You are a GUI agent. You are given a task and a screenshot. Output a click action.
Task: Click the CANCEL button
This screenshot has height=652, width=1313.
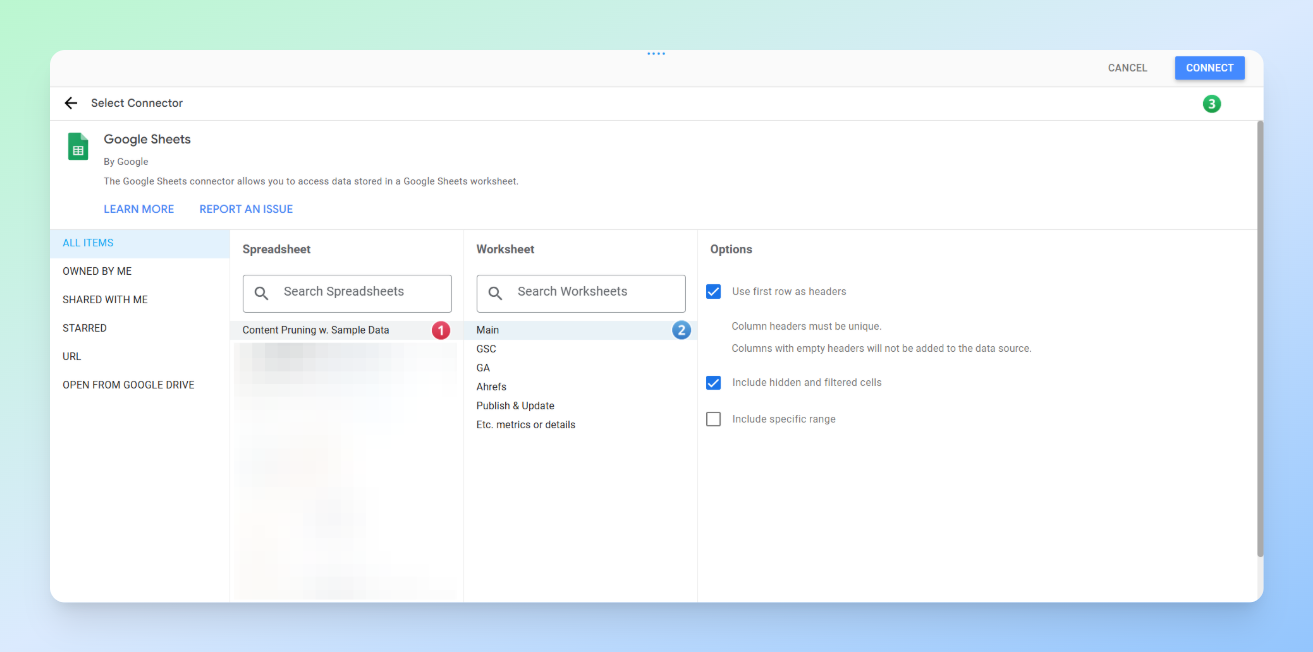click(x=1127, y=68)
